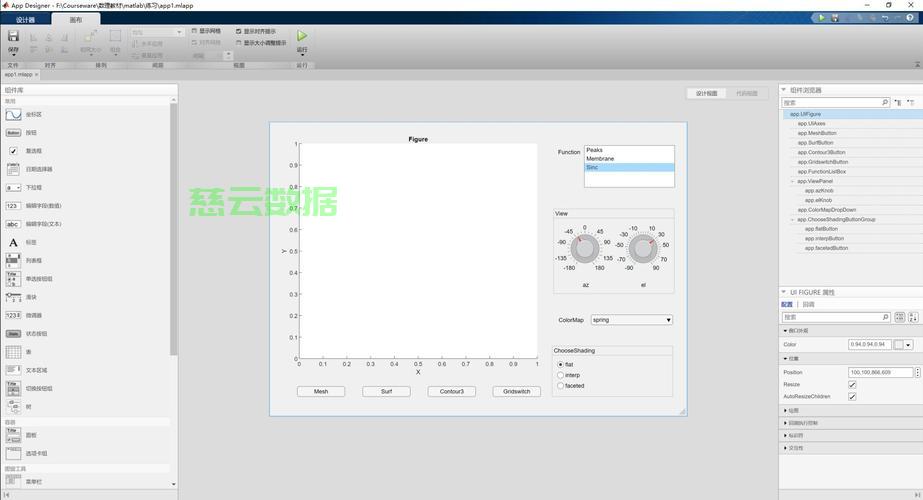Toggle the Resize property checkbox
Screen dimensions: 923x500
coord(852,385)
